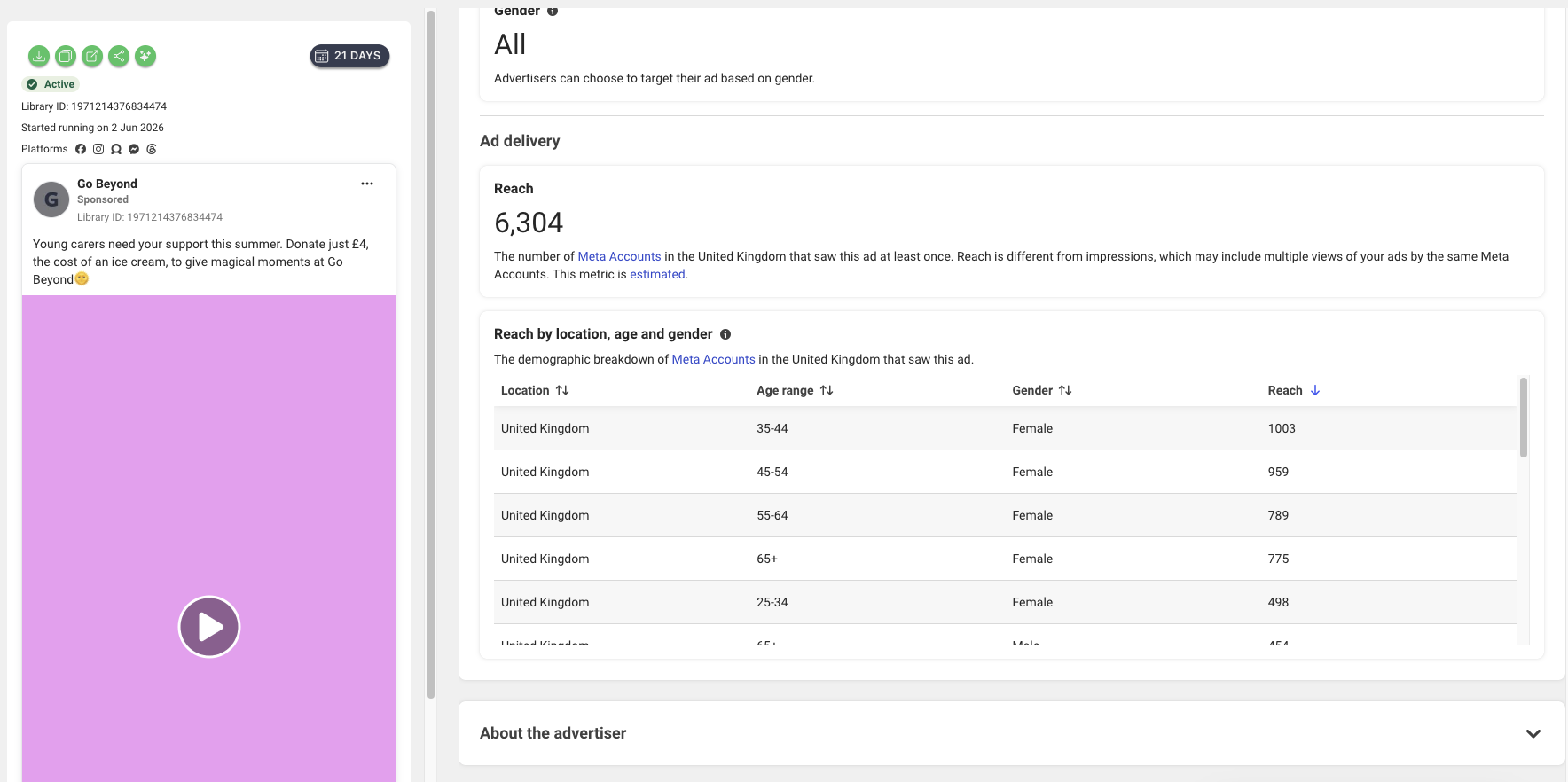1568x782 pixels.
Task: Open Meta Accounts link in demographic breakdown text
Action: [x=713, y=359]
